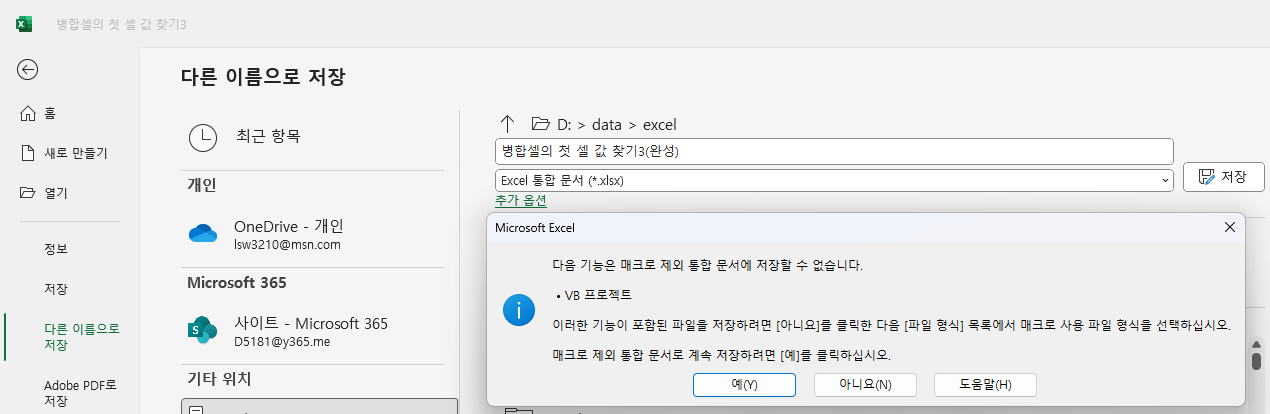Click 도움말(H) in the Excel dialog
Screen dimensions: 1270x414
[985, 385]
